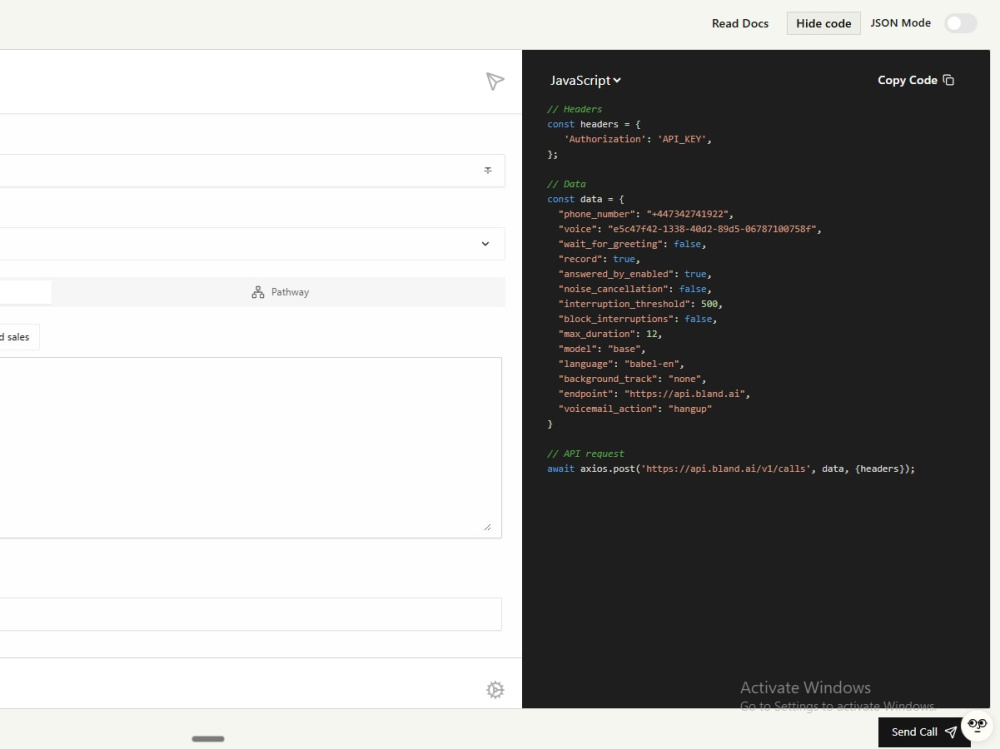This screenshot has height=749, width=1000.
Task: Click inside the large prompt text area
Action: (x=249, y=447)
